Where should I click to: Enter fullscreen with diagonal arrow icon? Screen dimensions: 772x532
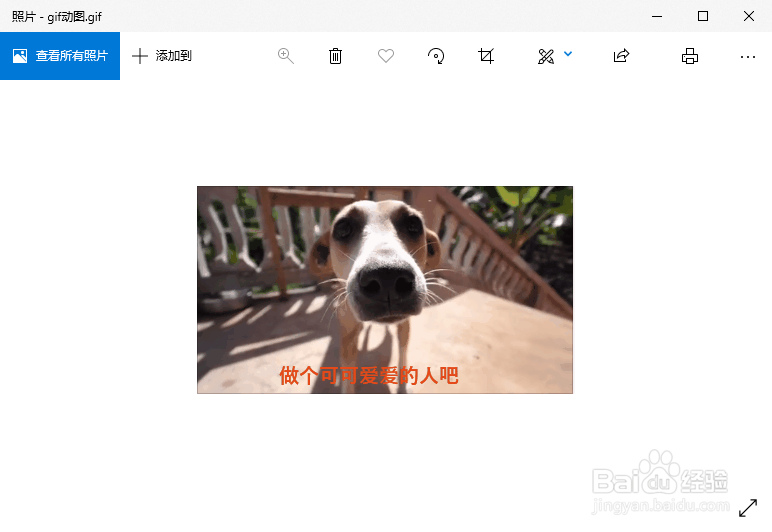click(x=748, y=508)
